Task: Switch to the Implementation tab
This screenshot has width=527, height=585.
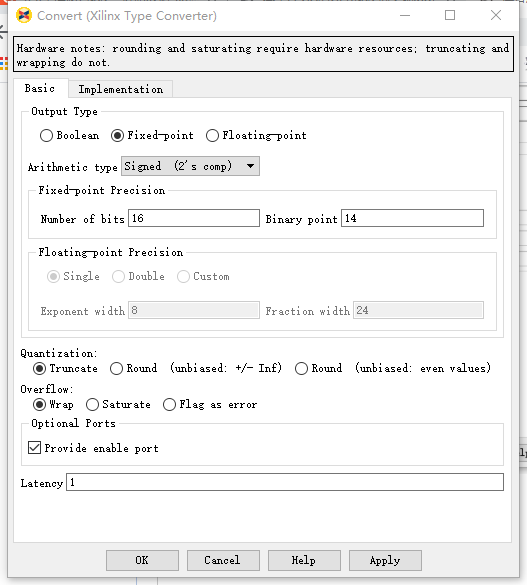Action: click(120, 89)
